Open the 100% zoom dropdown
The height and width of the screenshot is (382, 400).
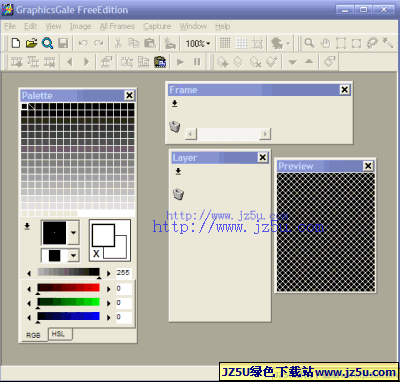pyautogui.click(x=198, y=43)
